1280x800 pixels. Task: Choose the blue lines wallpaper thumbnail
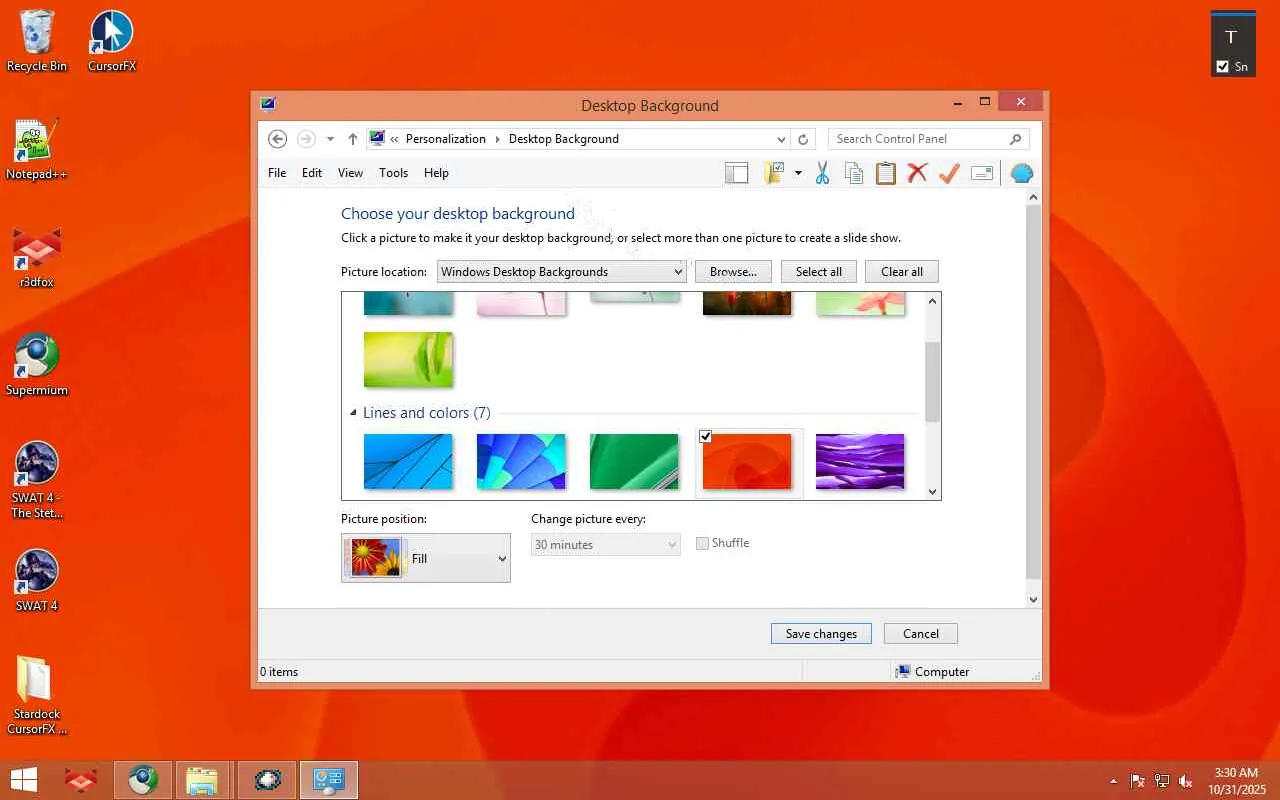tap(408, 462)
